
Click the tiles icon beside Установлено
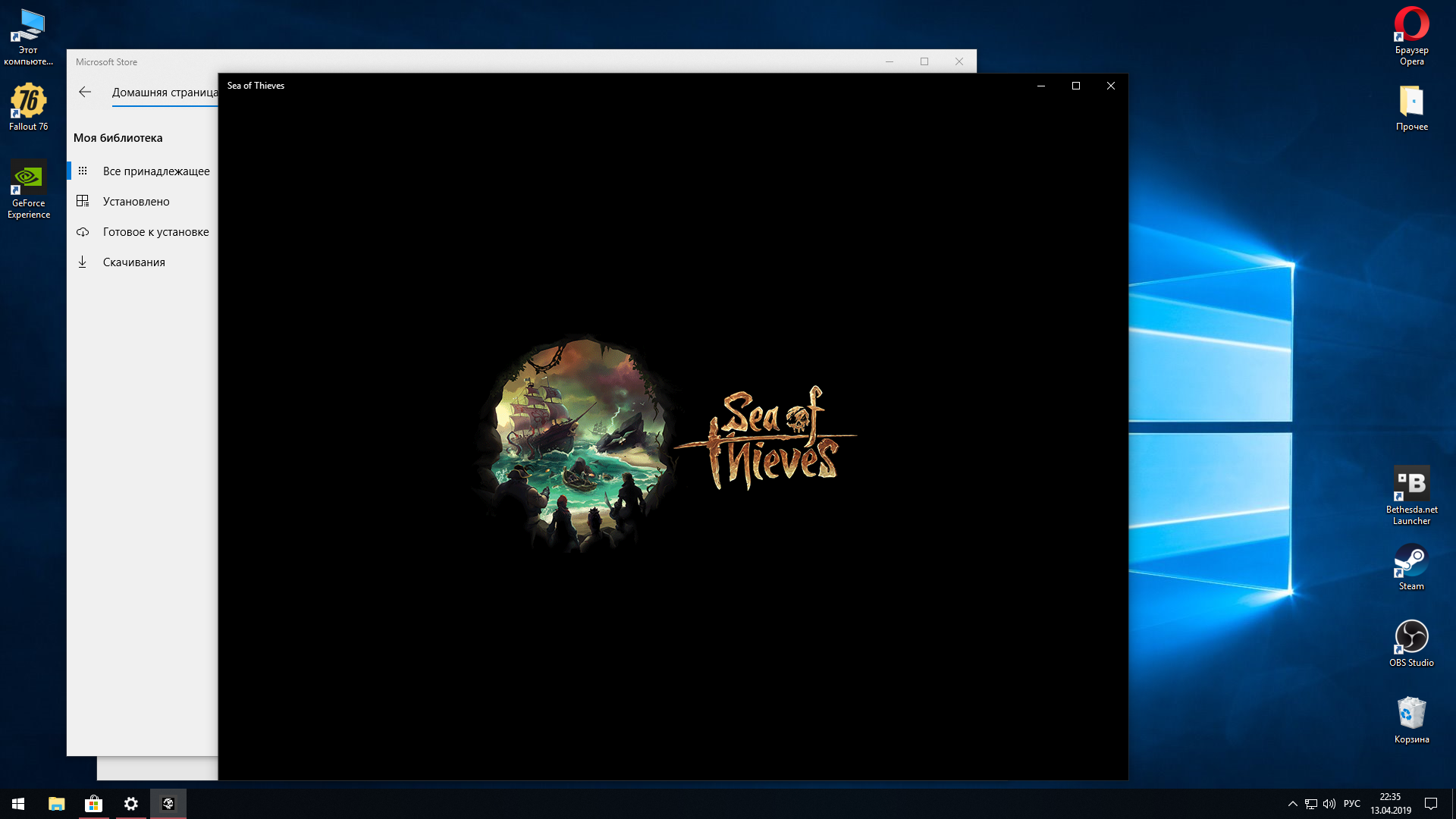click(x=83, y=201)
